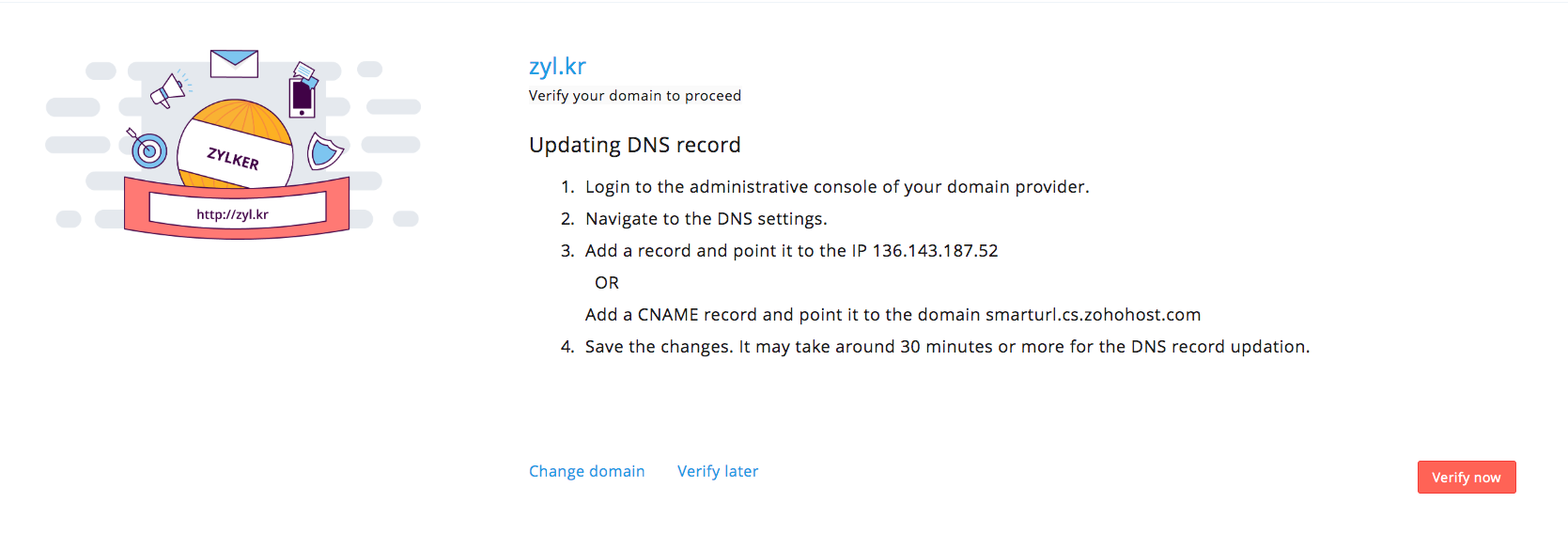
Task: Click the ZYLKER label on the globe
Action: [x=233, y=159]
